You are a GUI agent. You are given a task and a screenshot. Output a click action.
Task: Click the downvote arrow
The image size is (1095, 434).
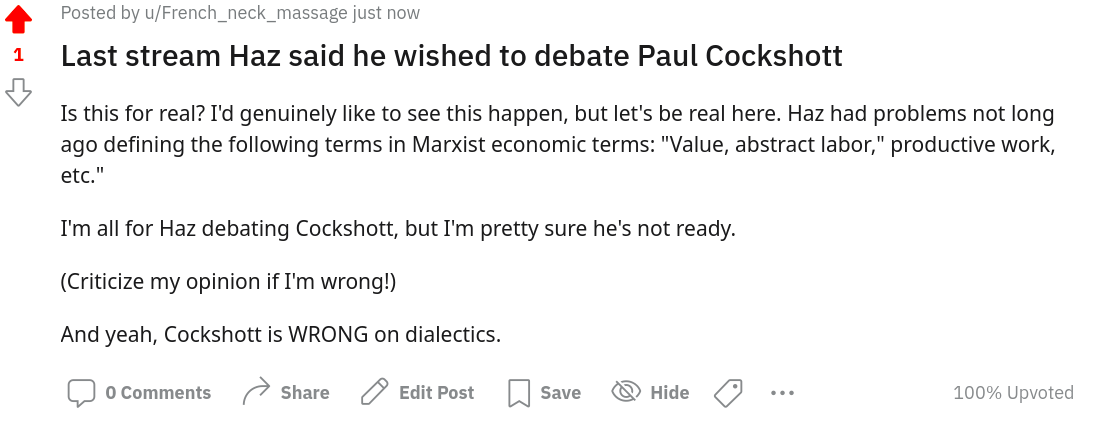(x=18, y=93)
